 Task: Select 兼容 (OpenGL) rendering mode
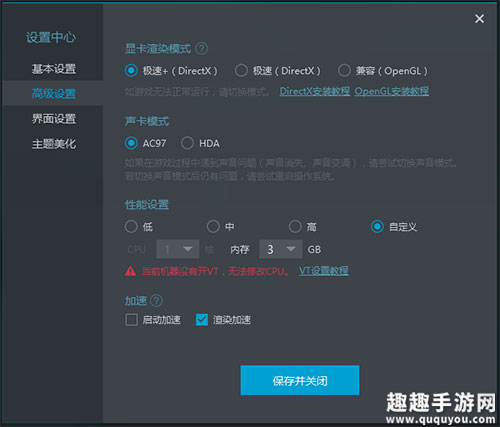(344, 71)
